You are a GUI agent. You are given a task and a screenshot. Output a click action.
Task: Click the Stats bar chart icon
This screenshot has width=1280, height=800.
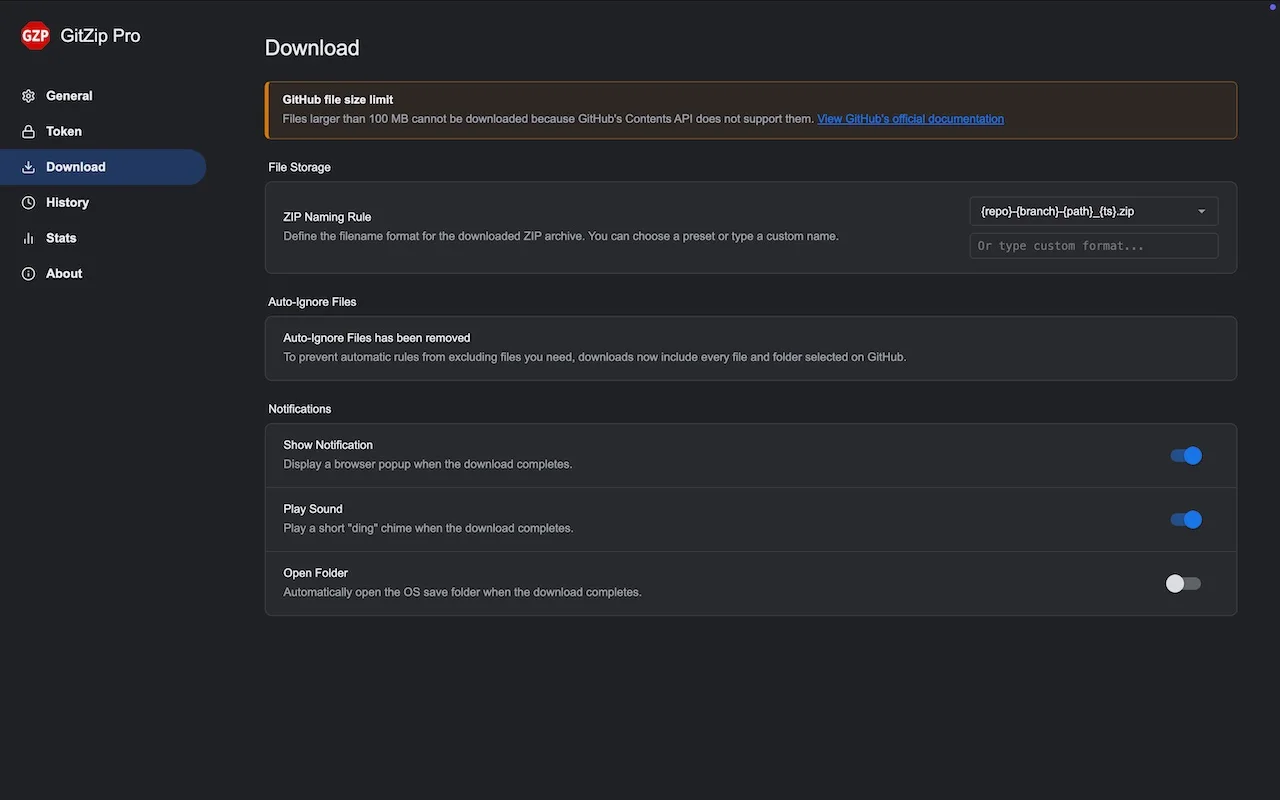28,238
